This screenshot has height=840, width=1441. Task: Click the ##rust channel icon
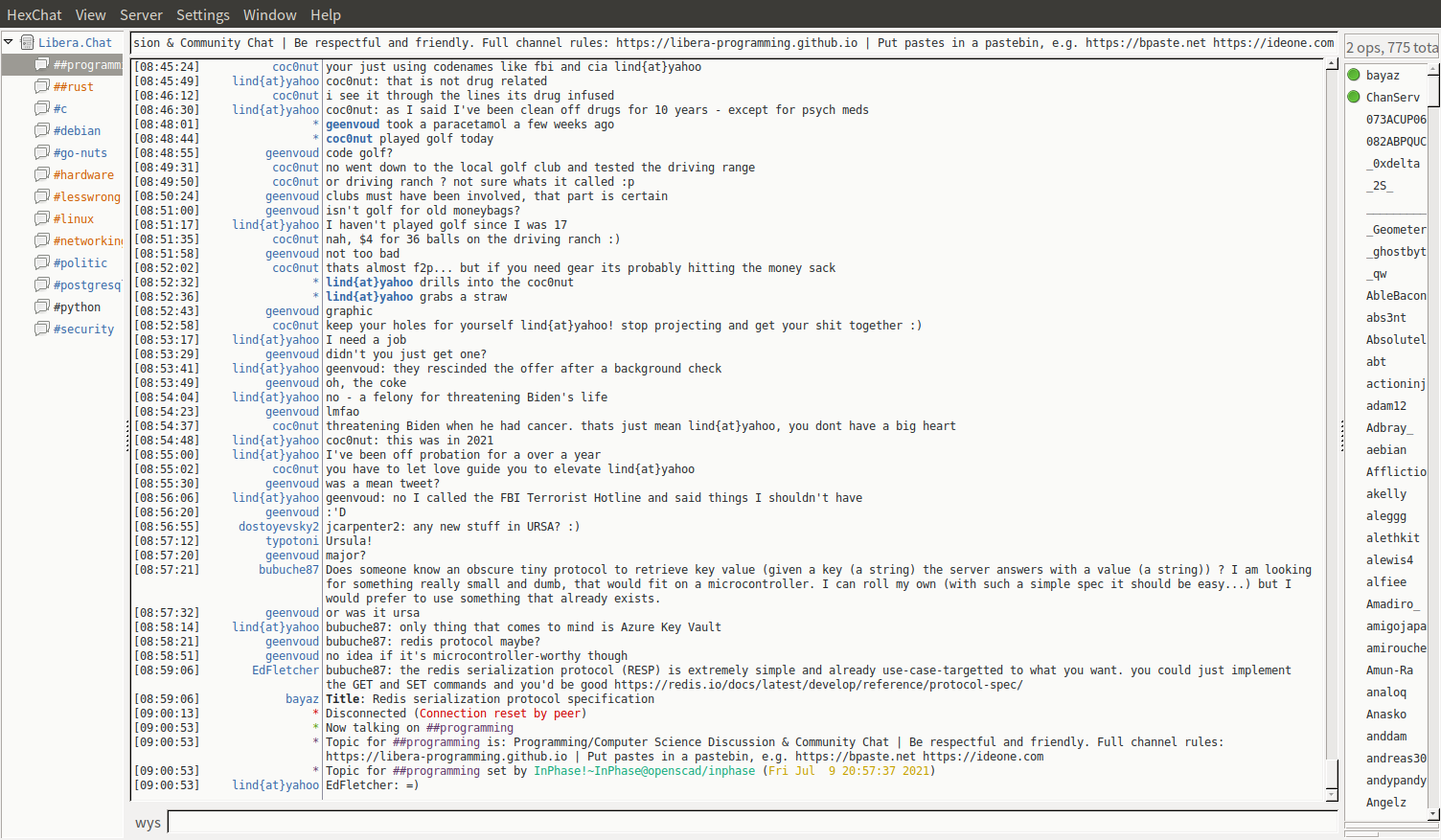pos(42,86)
